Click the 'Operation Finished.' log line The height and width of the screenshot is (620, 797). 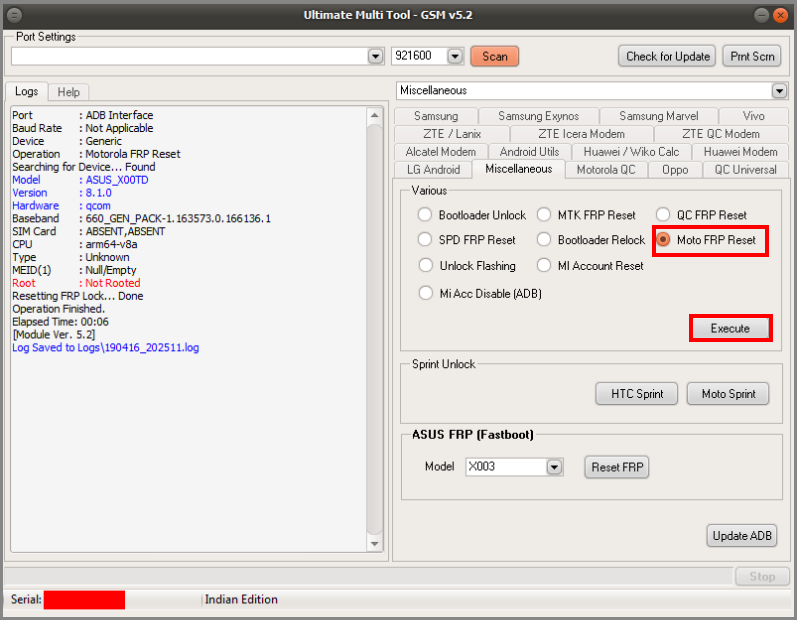58,309
